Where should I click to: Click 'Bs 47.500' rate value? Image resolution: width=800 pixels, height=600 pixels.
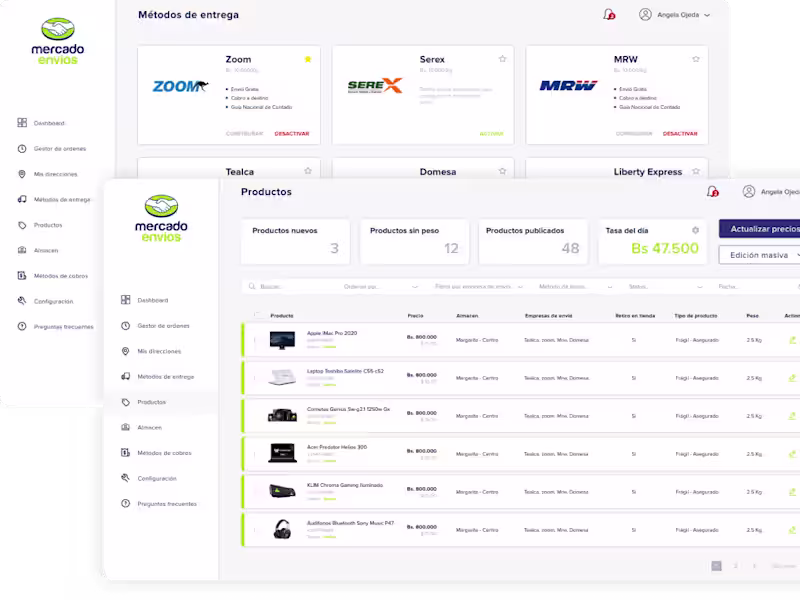click(665, 248)
